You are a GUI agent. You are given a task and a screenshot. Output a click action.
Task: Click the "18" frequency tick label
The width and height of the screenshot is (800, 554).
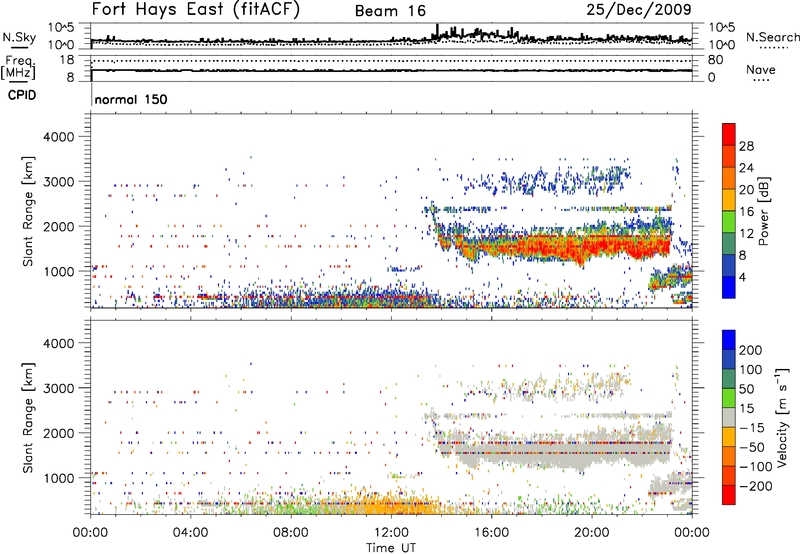pyautogui.click(x=67, y=60)
